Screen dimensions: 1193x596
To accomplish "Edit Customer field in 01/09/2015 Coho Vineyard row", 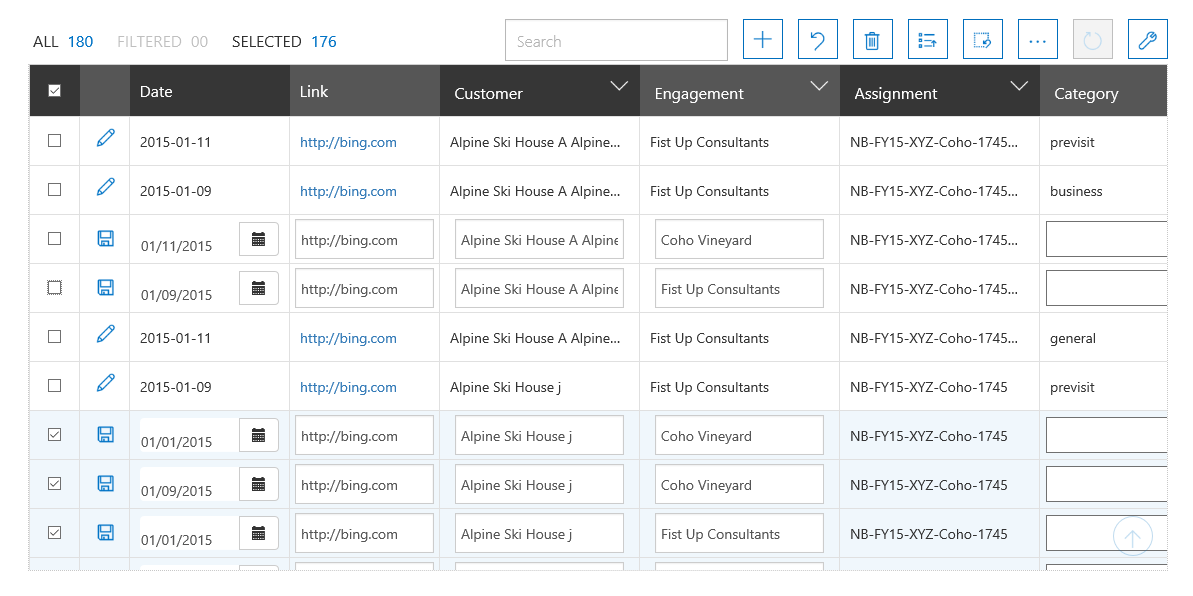I will click(539, 484).
